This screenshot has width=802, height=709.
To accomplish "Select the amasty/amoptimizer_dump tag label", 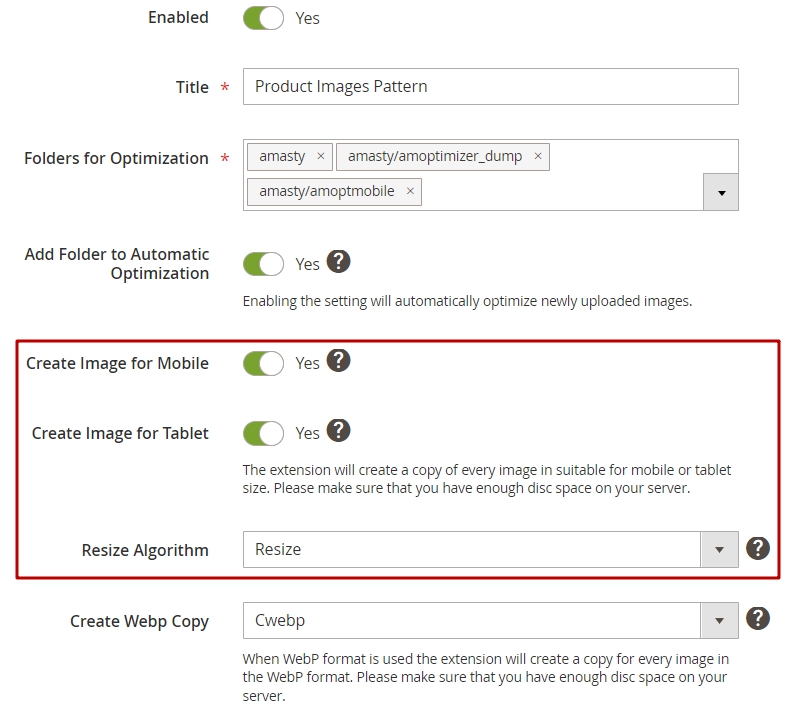I will [435, 156].
